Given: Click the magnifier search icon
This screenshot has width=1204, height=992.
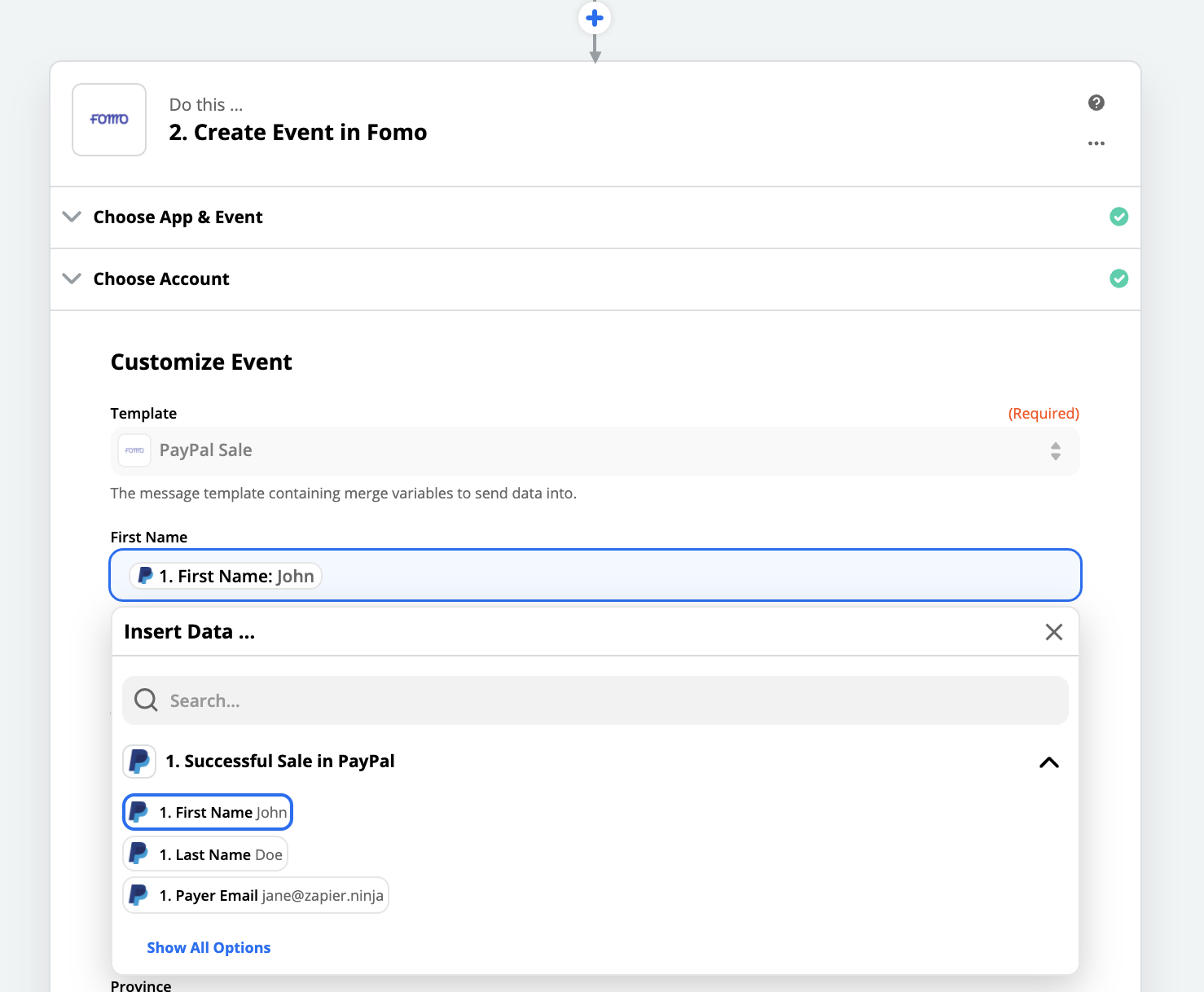Looking at the screenshot, I should 146,700.
